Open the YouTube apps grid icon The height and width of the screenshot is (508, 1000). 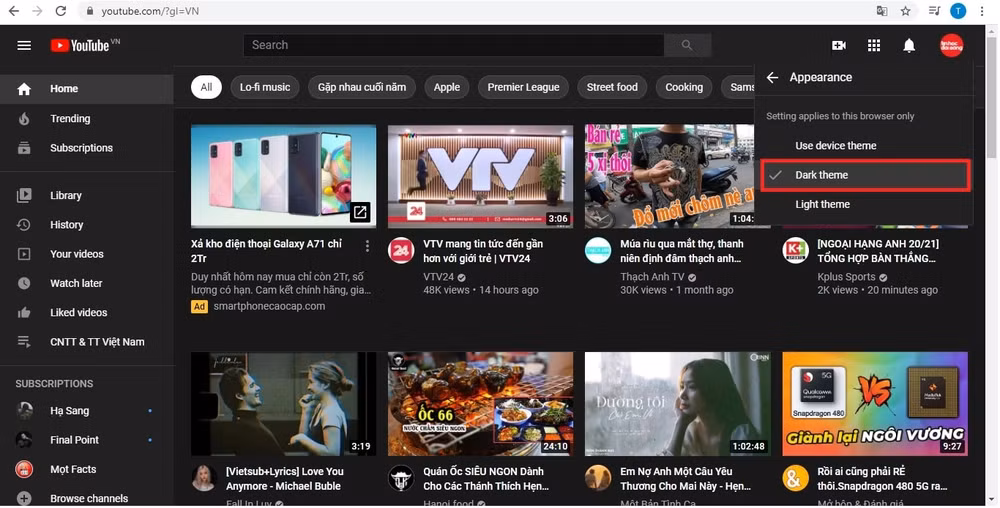(x=874, y=45)
